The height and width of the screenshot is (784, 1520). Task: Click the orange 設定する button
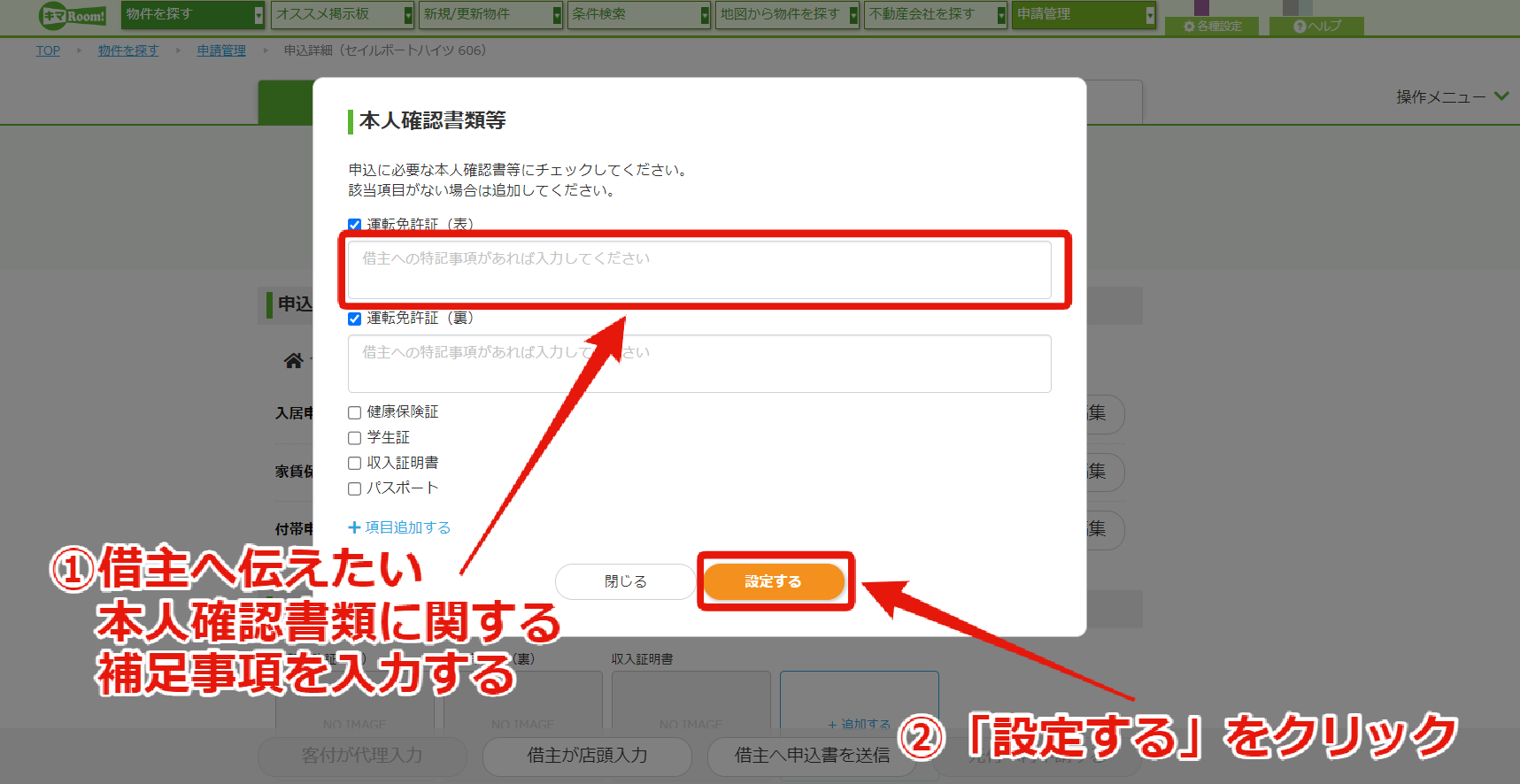[774, 581]
